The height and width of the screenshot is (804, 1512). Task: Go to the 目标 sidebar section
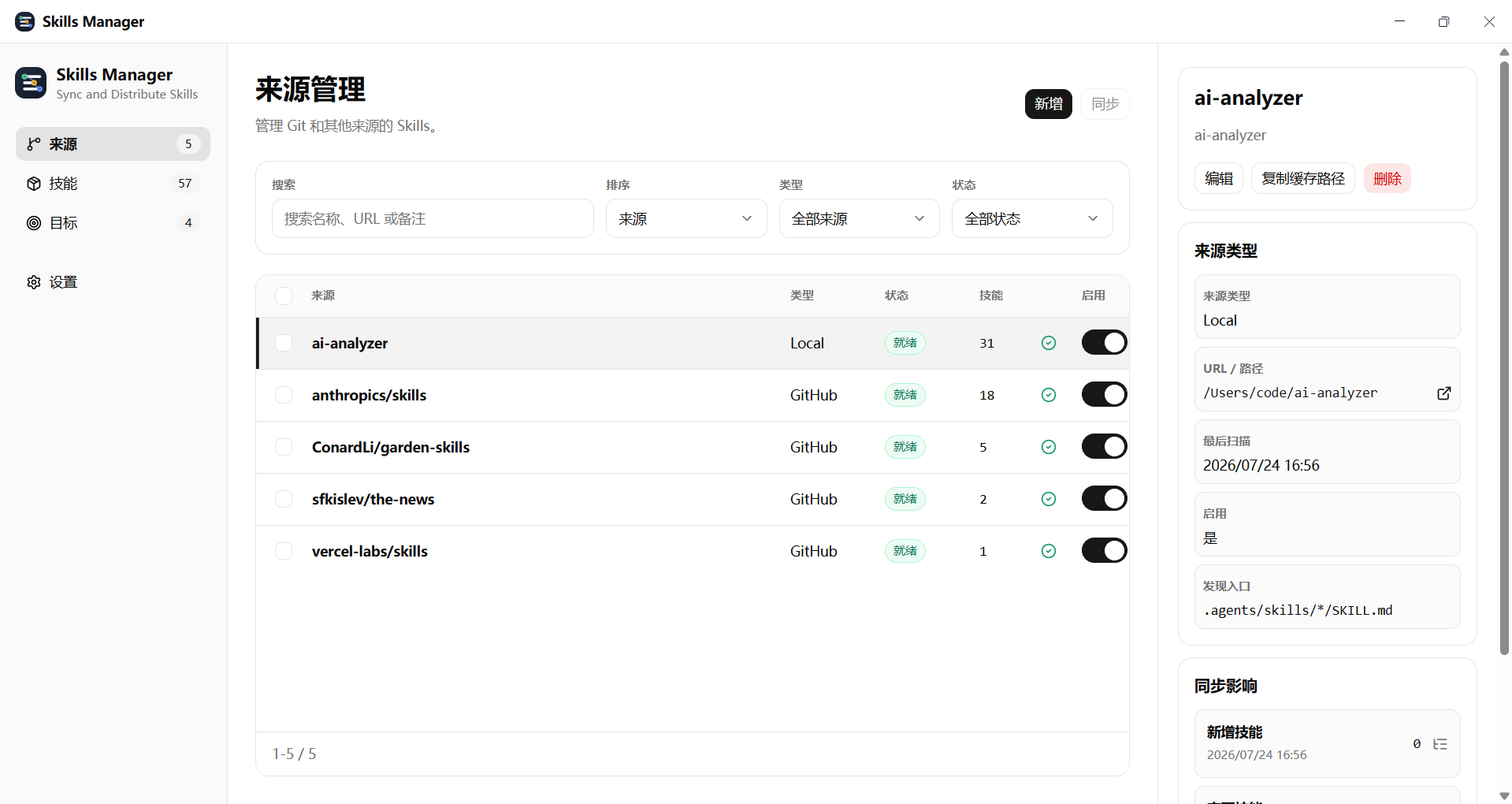point(113,223)
